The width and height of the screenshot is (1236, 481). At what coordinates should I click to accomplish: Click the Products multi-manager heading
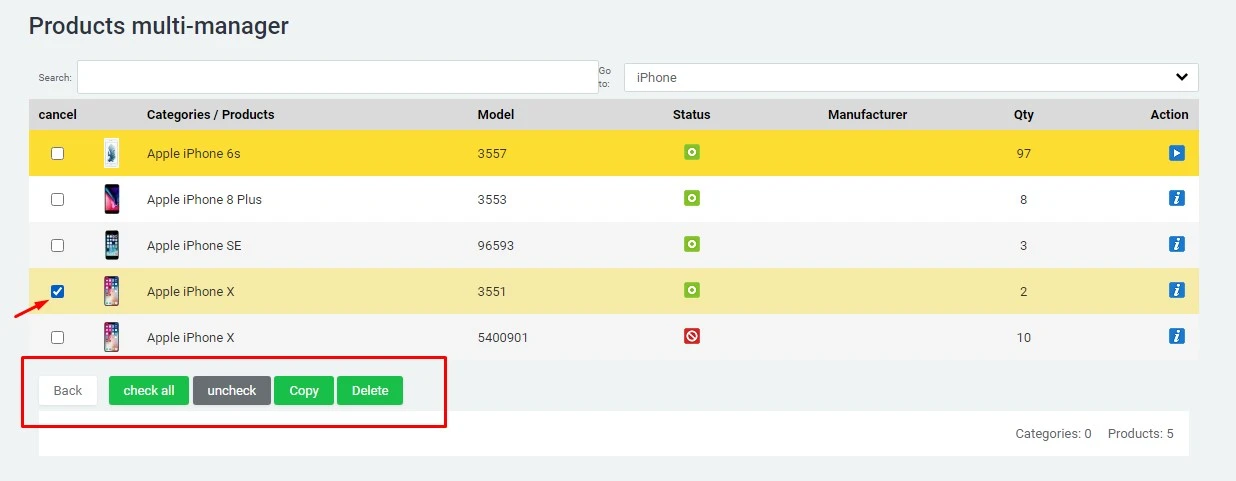click(x=158, y=25)
